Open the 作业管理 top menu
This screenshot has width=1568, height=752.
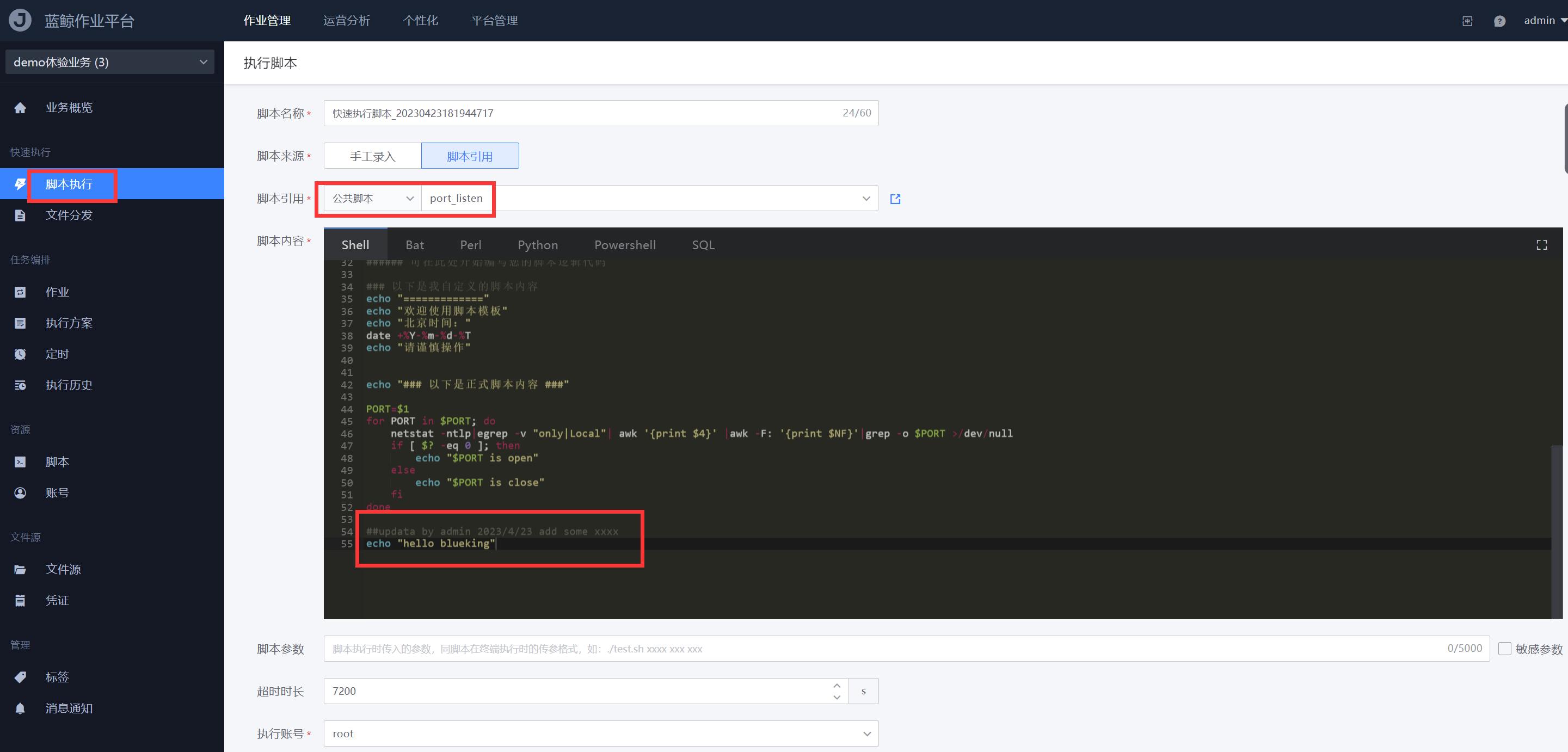click(x=267, y=20)
